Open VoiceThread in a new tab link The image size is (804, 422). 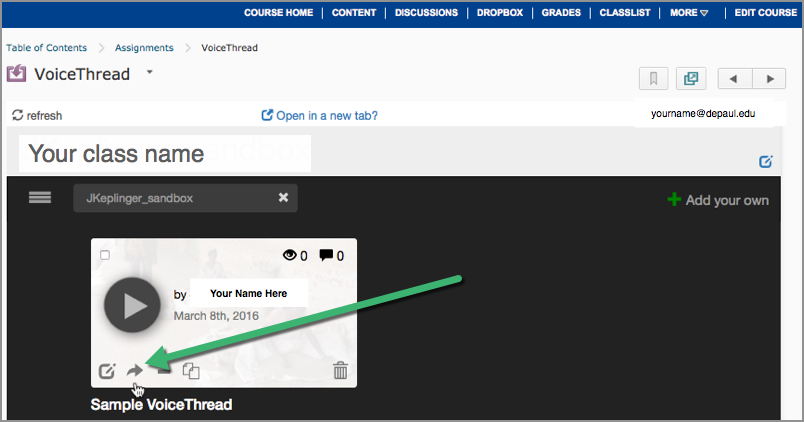tap(319, 116)
